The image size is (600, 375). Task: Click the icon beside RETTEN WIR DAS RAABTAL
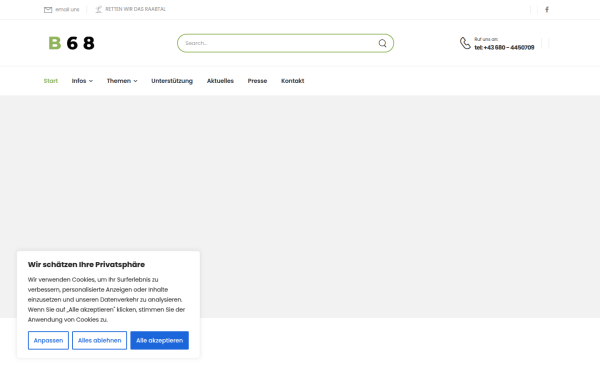[x=98, y=9]
